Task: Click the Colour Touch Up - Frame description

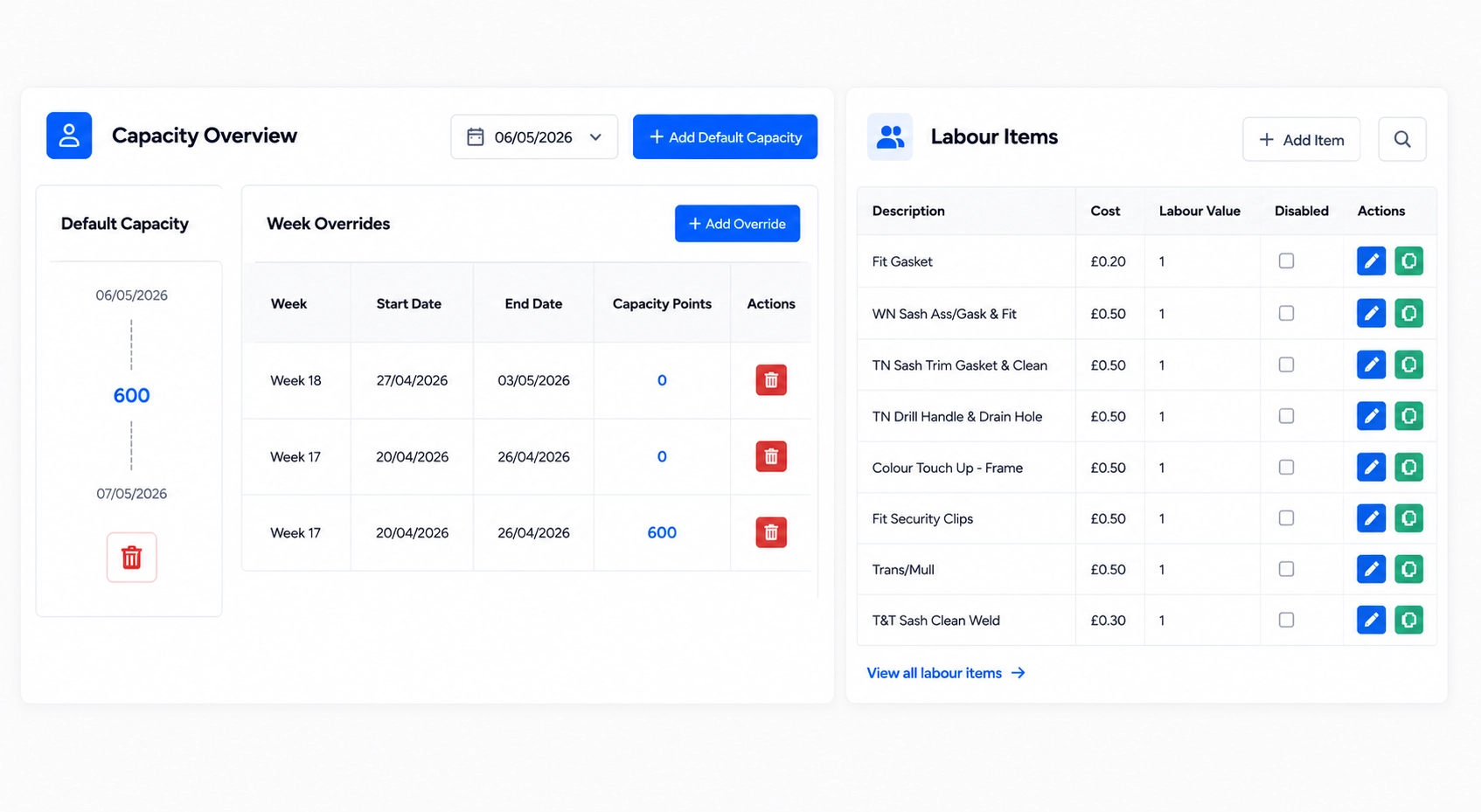Action: 947,468
